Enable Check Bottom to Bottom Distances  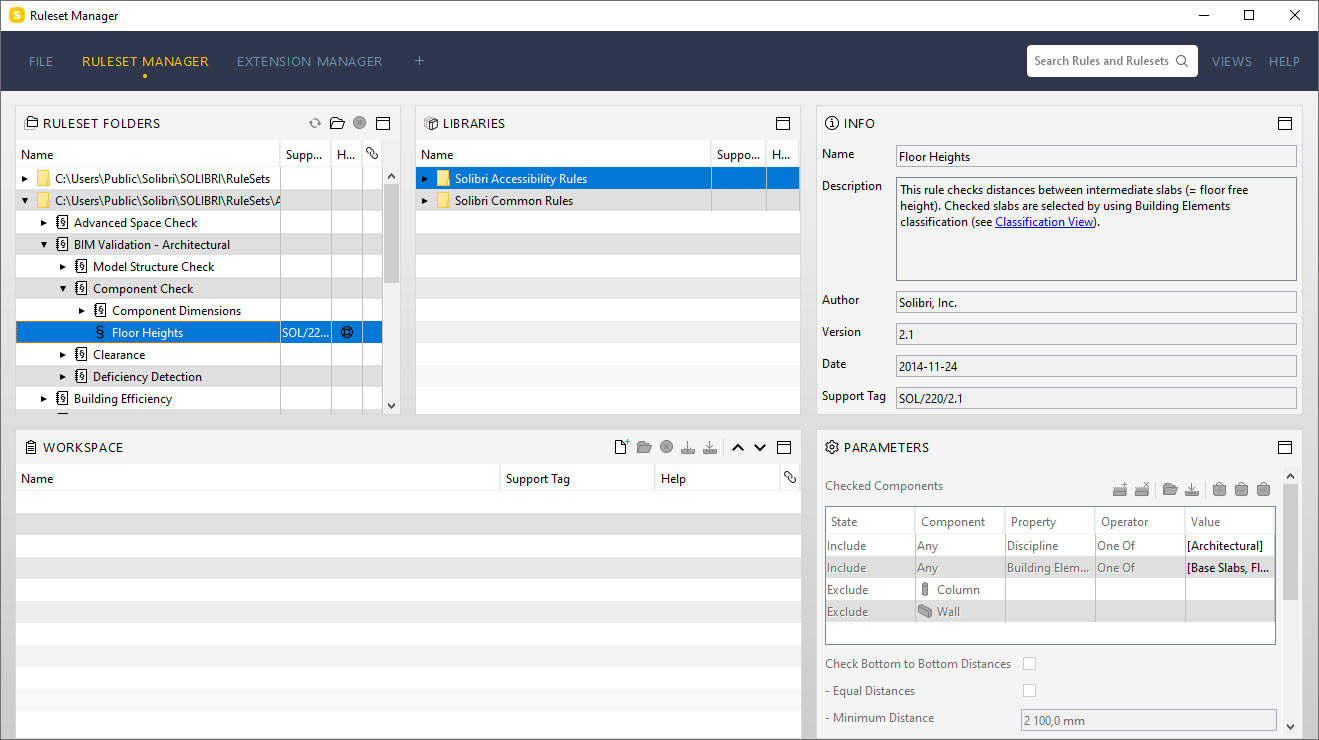coord(1029,664)
